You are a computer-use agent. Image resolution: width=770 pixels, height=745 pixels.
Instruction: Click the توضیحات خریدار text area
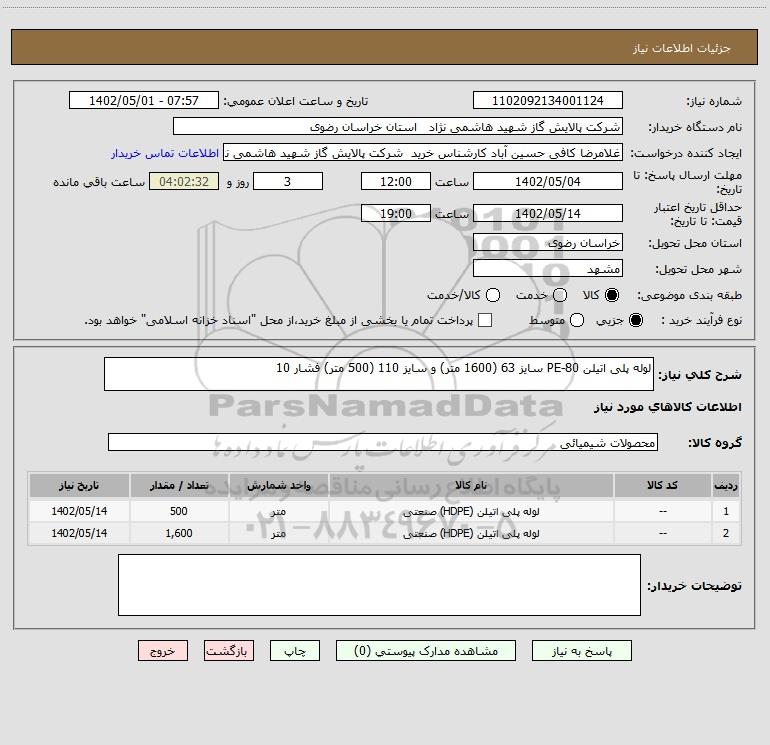click(x=379, y=585)
